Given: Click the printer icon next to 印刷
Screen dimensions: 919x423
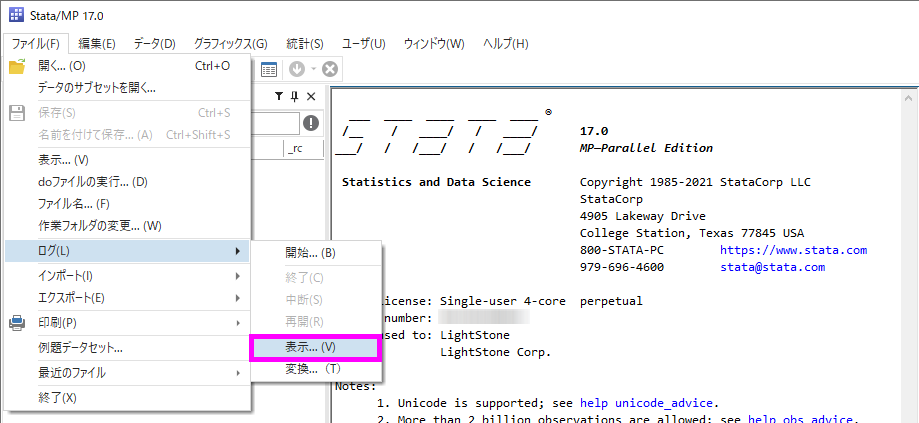Looking at the screenshot, I should tap(17, 323).
